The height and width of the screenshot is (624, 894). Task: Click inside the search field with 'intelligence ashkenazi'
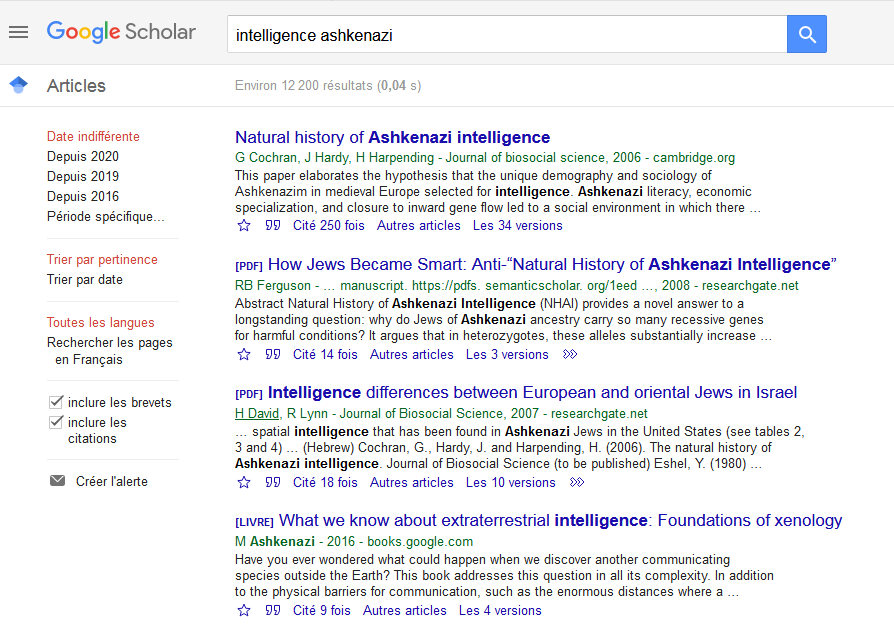507,34
